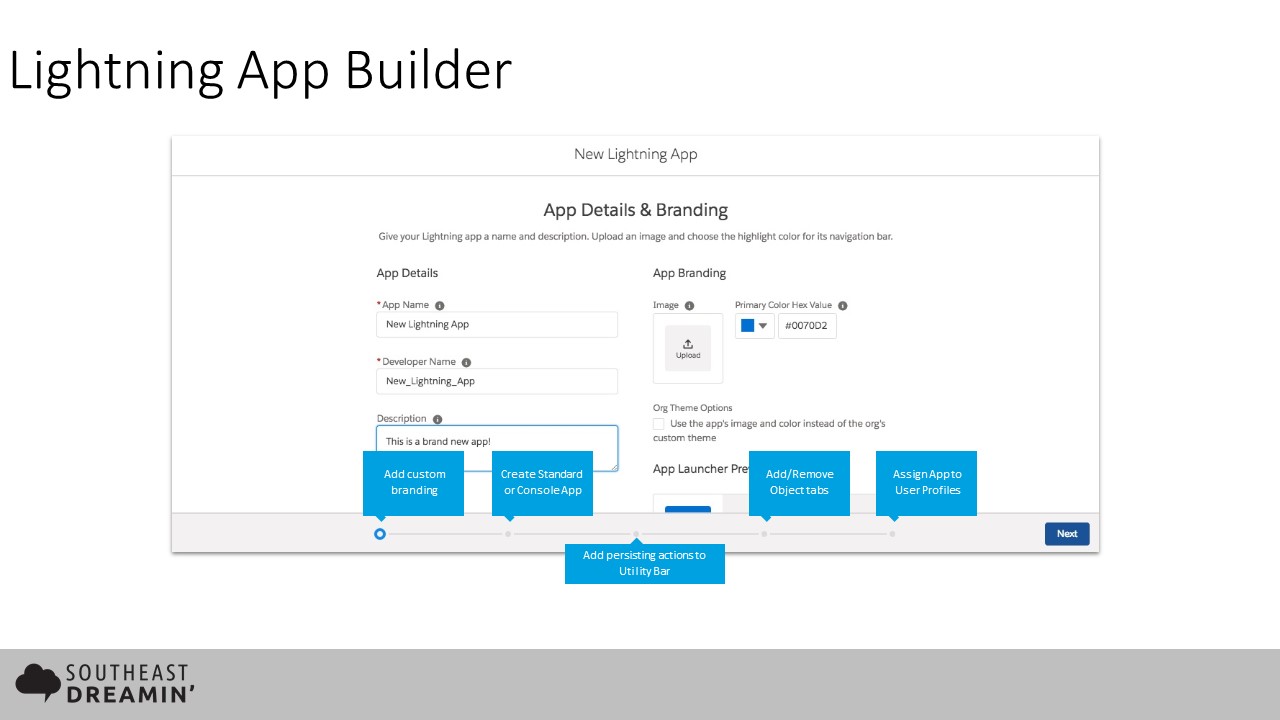Click the Next button
The height and width of the screenshot is (720, 1280).
pos(1067,534)
